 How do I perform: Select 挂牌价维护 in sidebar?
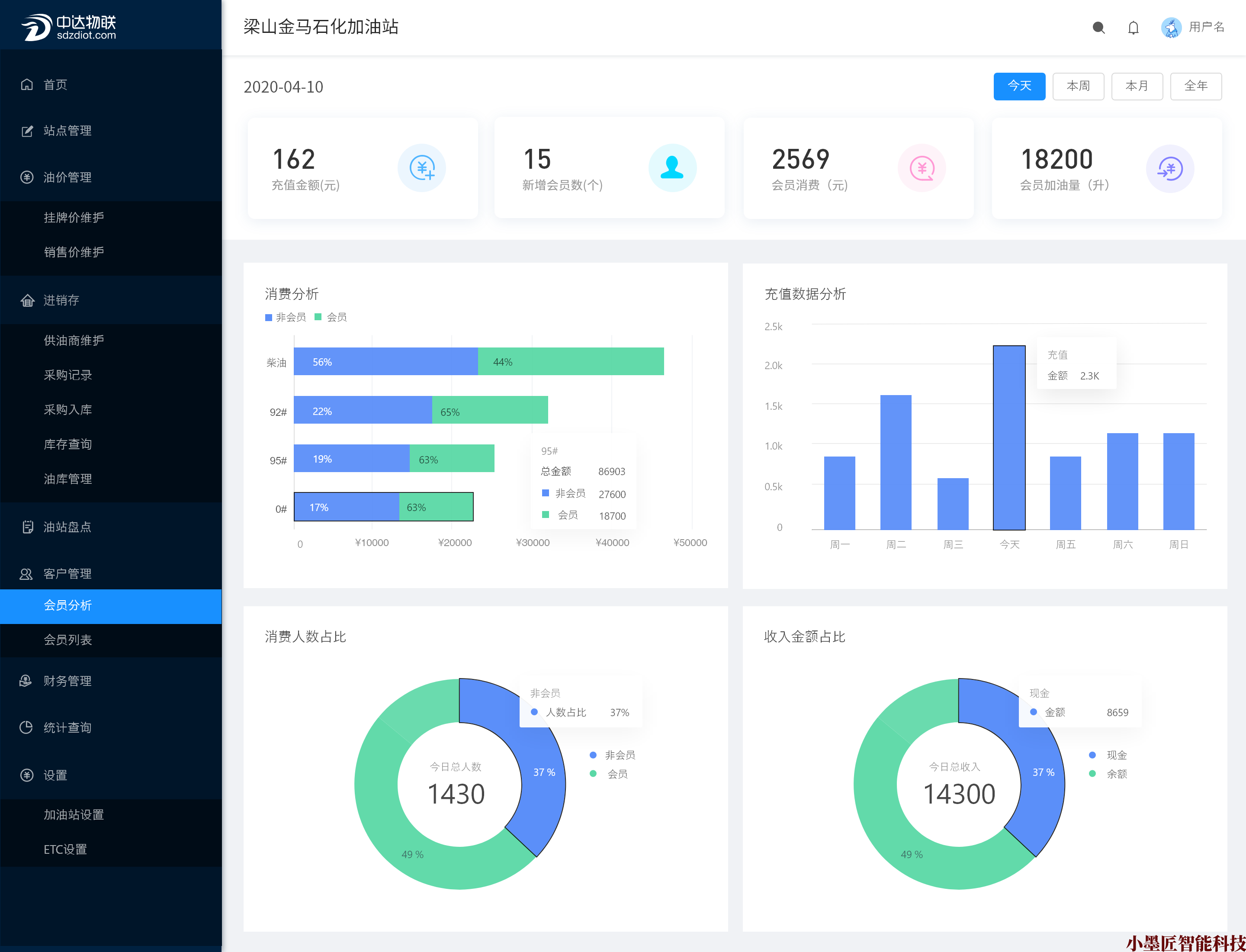coord(74,218)
